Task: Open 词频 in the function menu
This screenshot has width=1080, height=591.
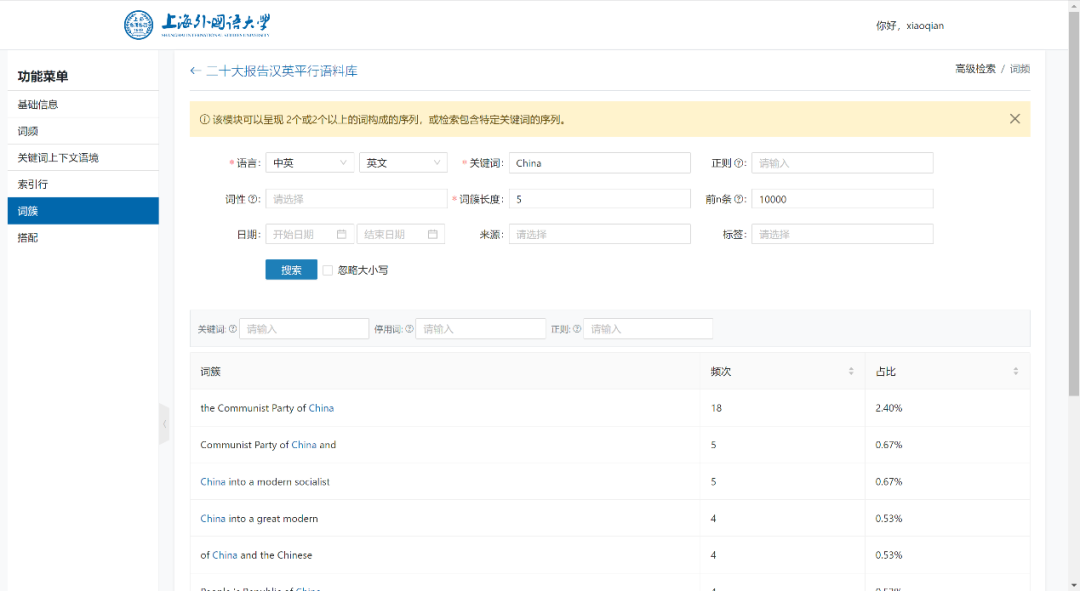Action: click(x=83, y=131)
